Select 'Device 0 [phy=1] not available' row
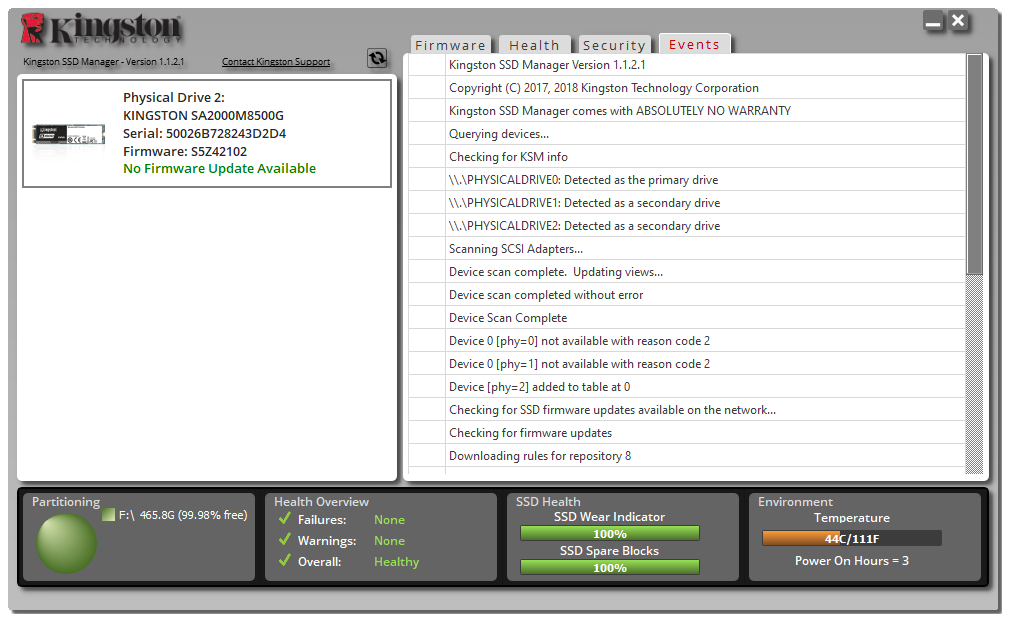Screen dimensions: 1011x623 687,364
